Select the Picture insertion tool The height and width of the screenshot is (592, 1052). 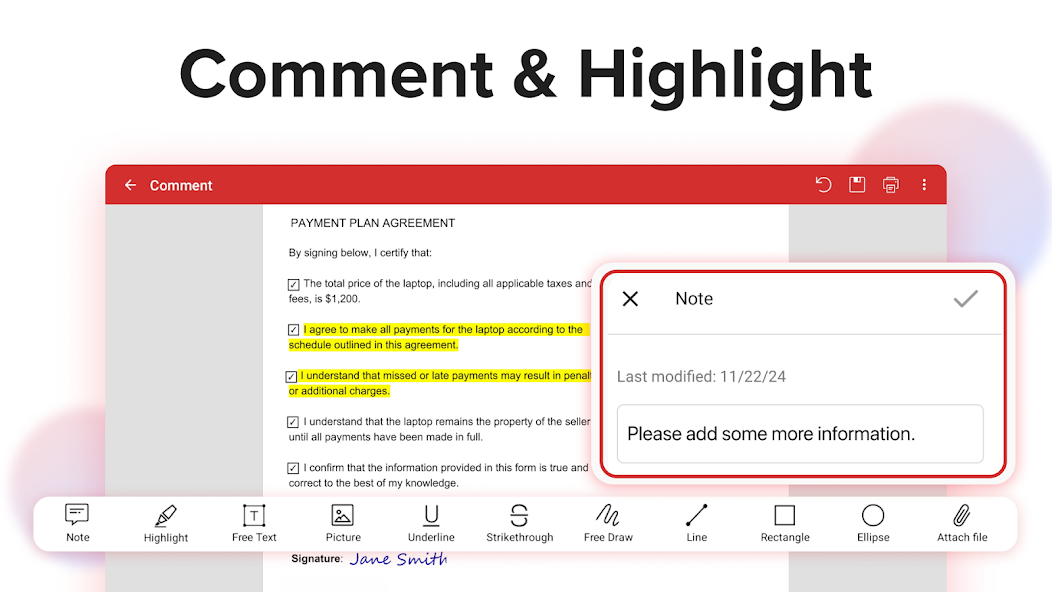343,520
